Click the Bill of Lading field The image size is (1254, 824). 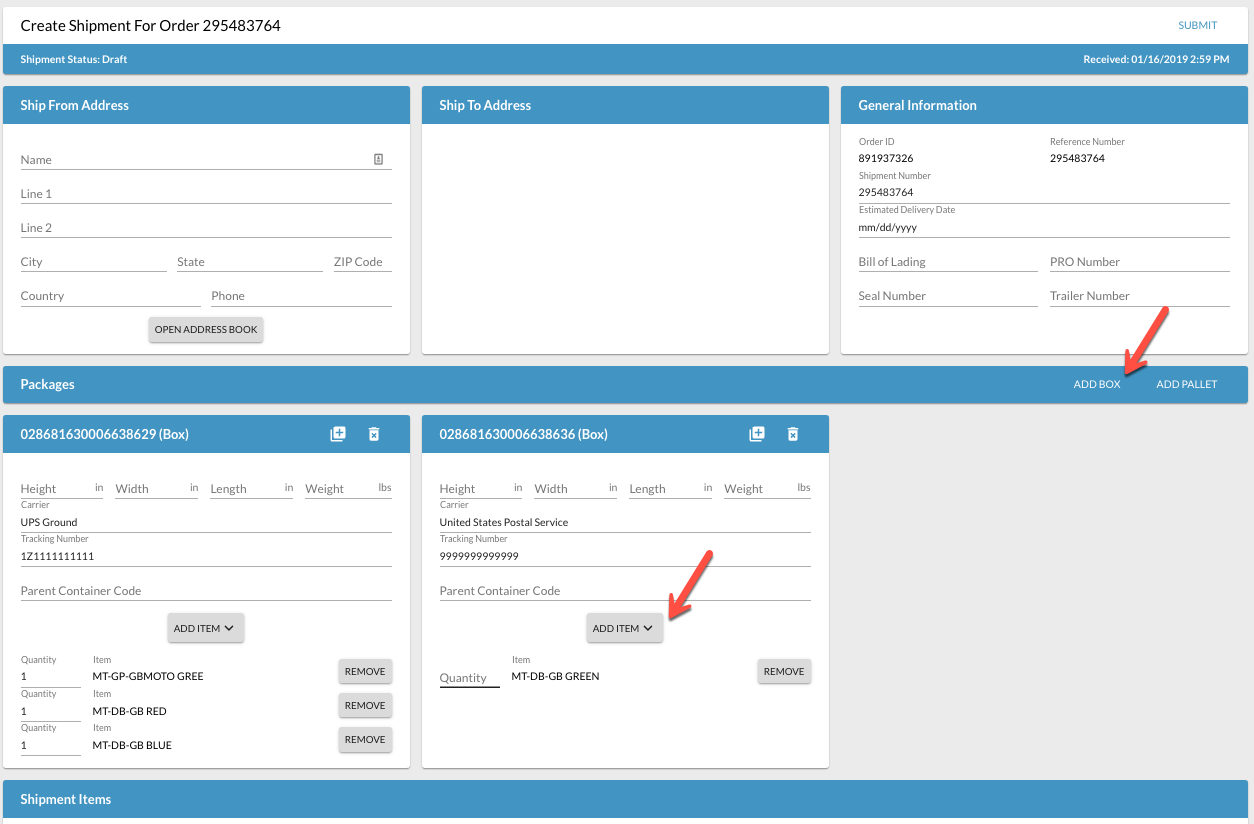point(947,262)
